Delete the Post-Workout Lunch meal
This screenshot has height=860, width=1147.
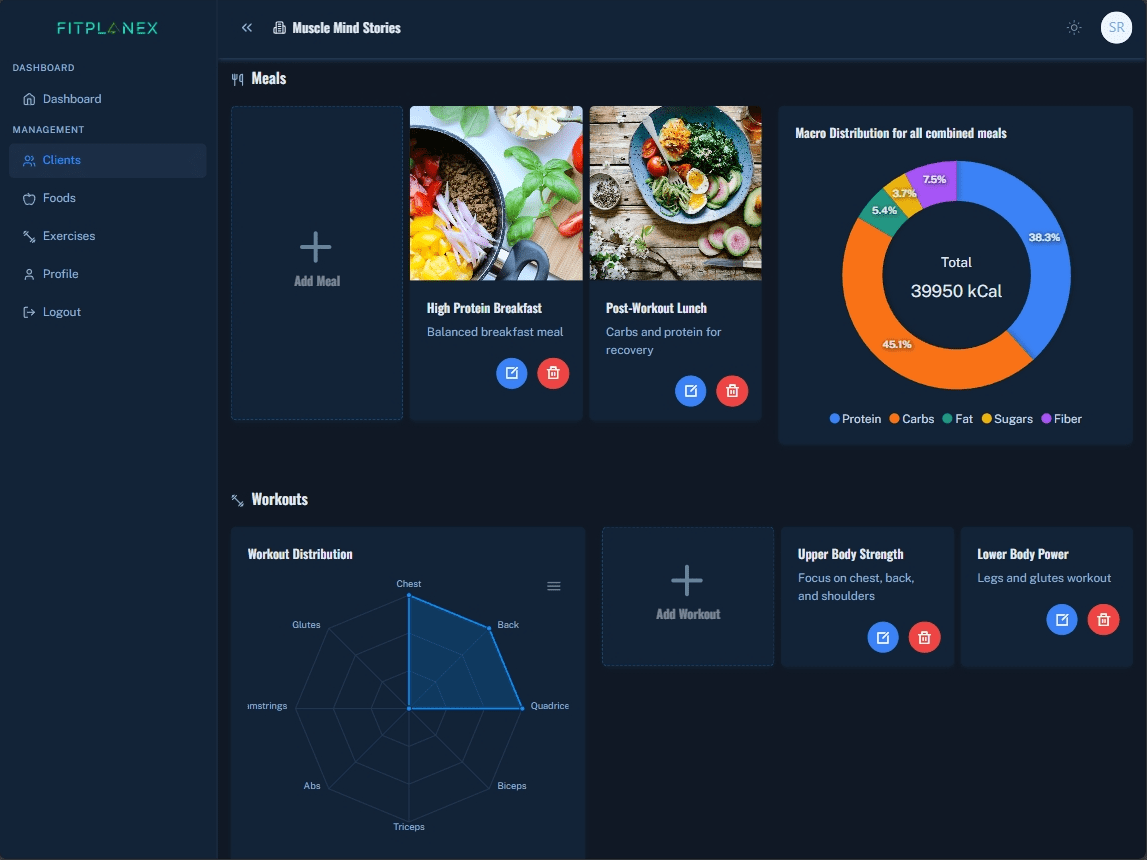click(732, 391)
